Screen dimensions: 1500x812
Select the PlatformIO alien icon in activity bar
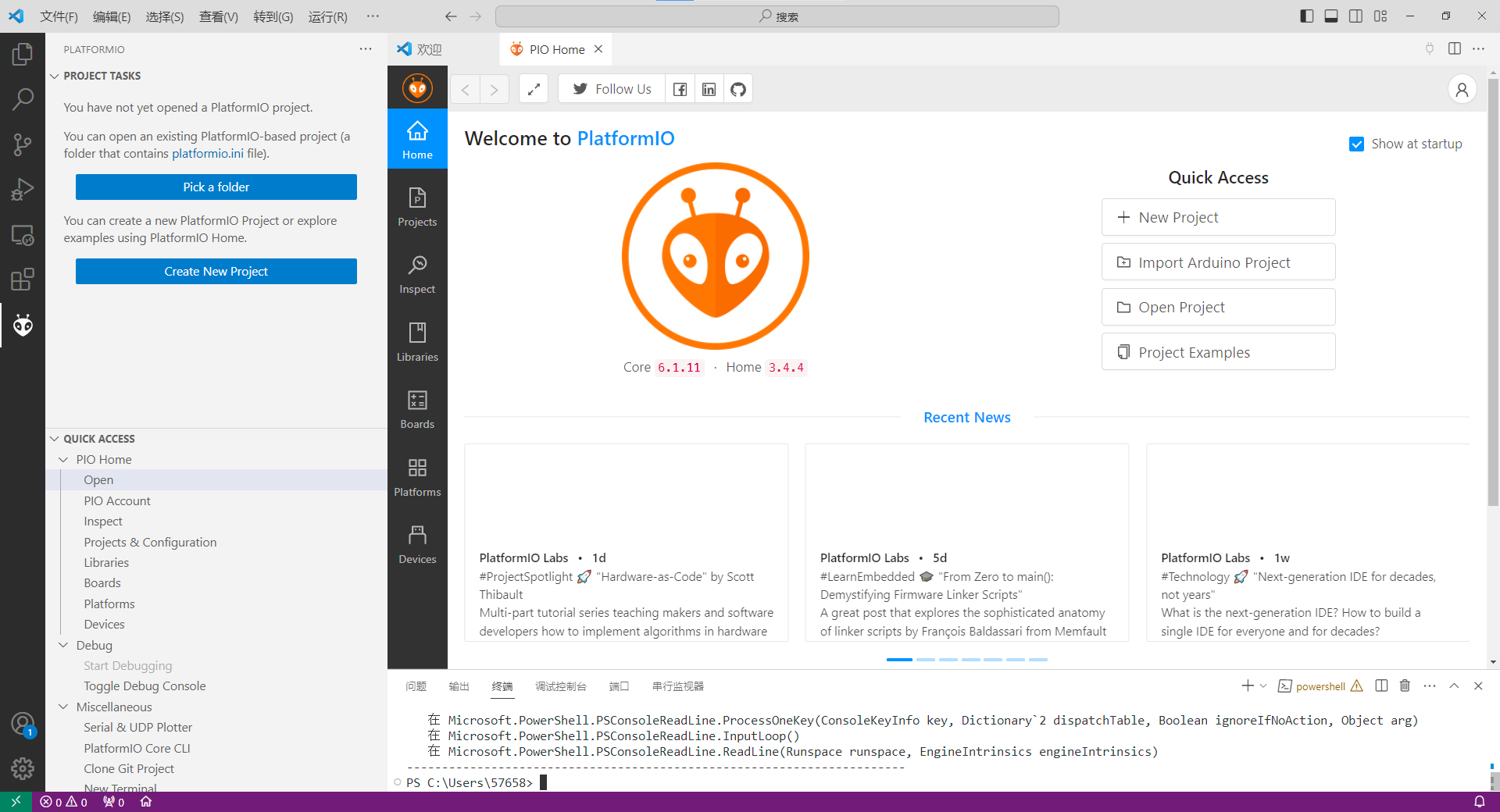(23, 325)
